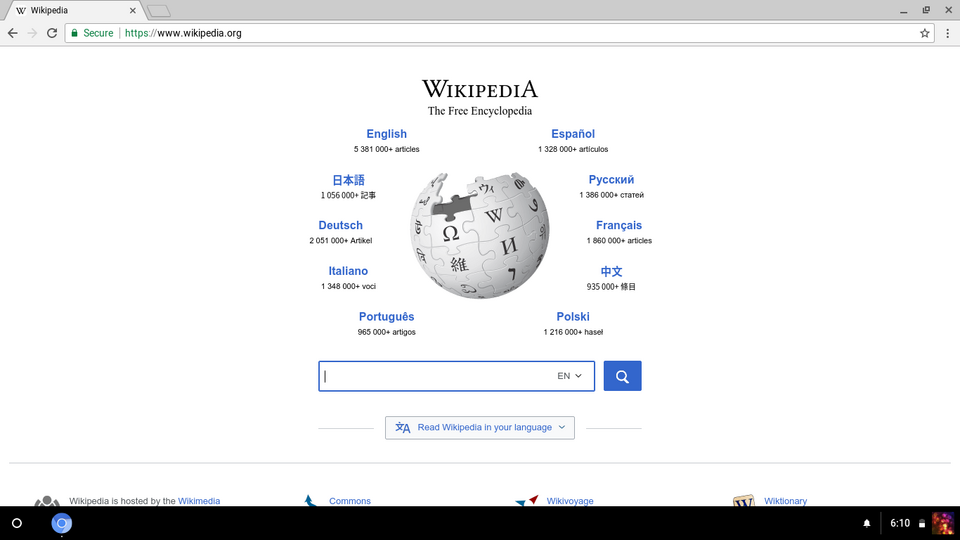Click the clock showing 6:10
Screen dimensions: 960x540
[900, 523]
